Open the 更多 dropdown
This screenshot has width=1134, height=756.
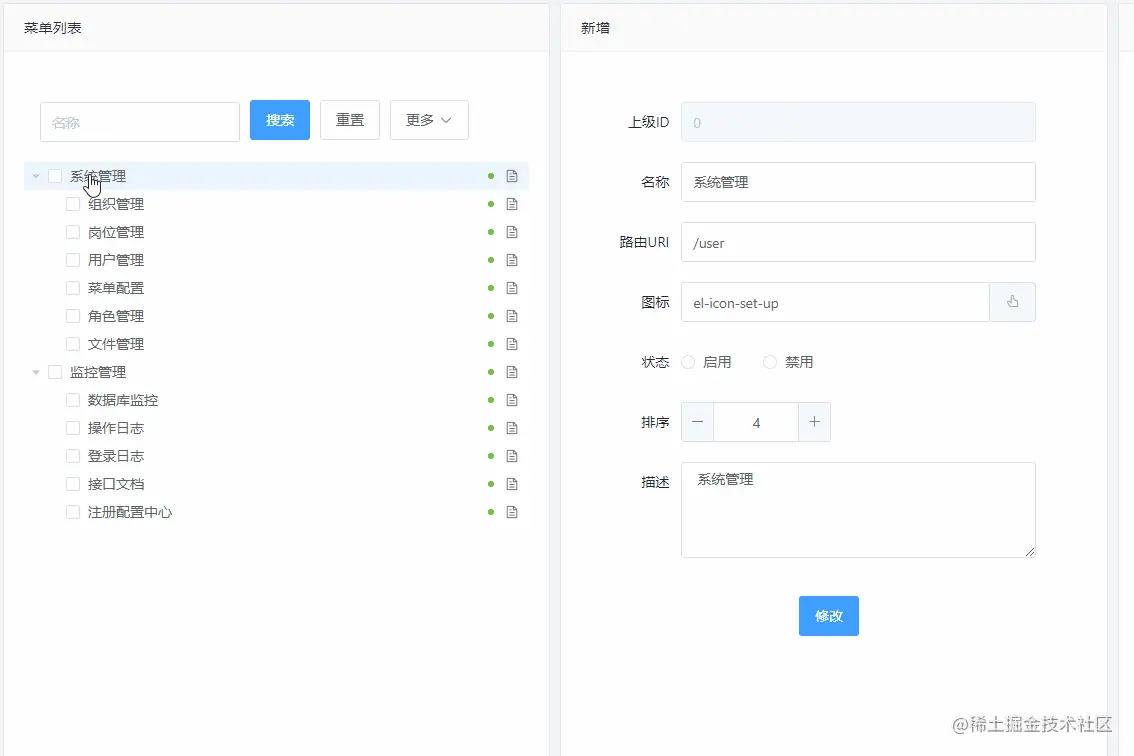429,120
